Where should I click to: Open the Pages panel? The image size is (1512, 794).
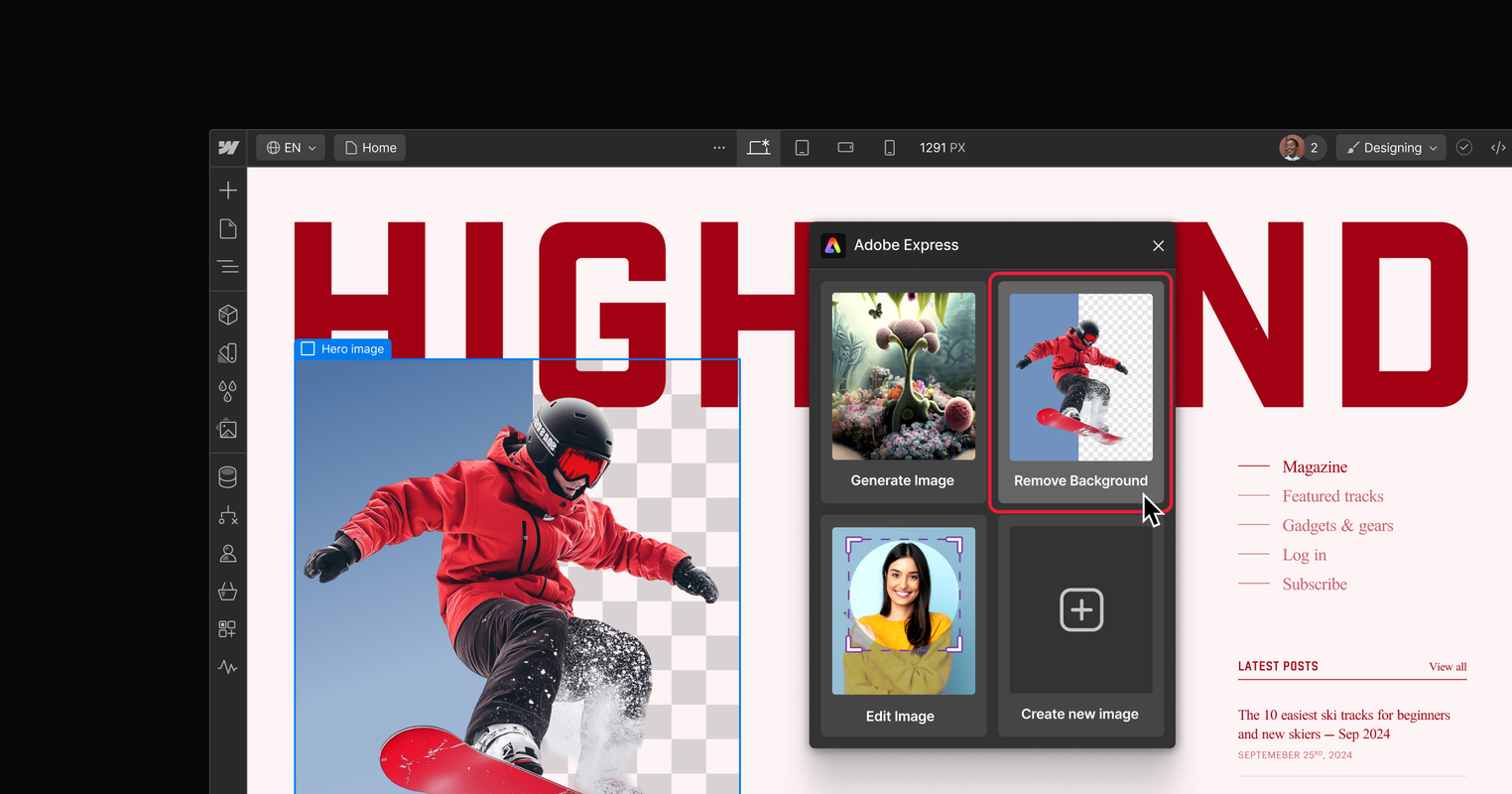click(227, 228)
